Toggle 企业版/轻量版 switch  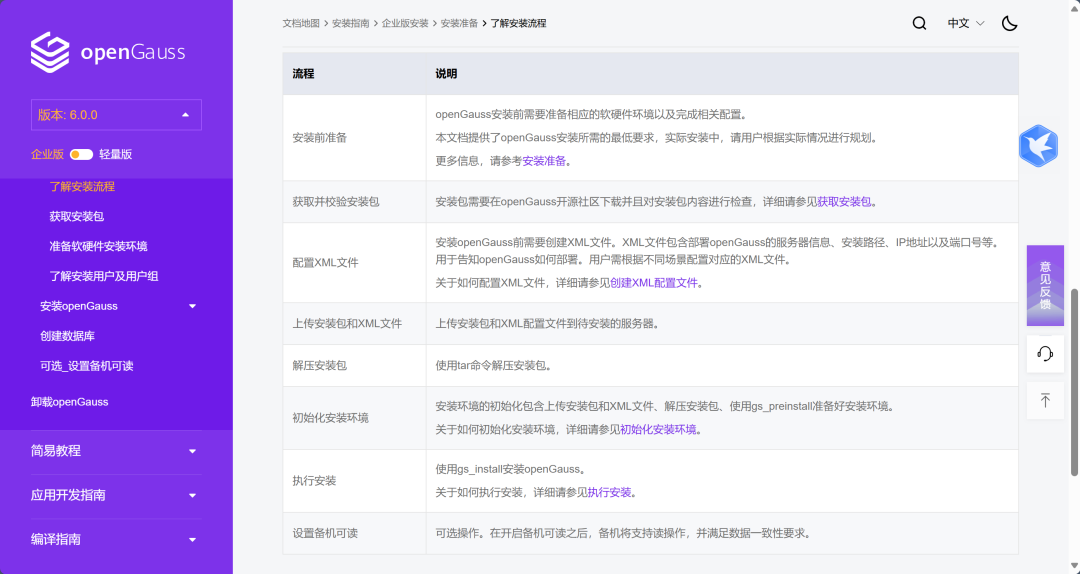(x=81, y=154)
